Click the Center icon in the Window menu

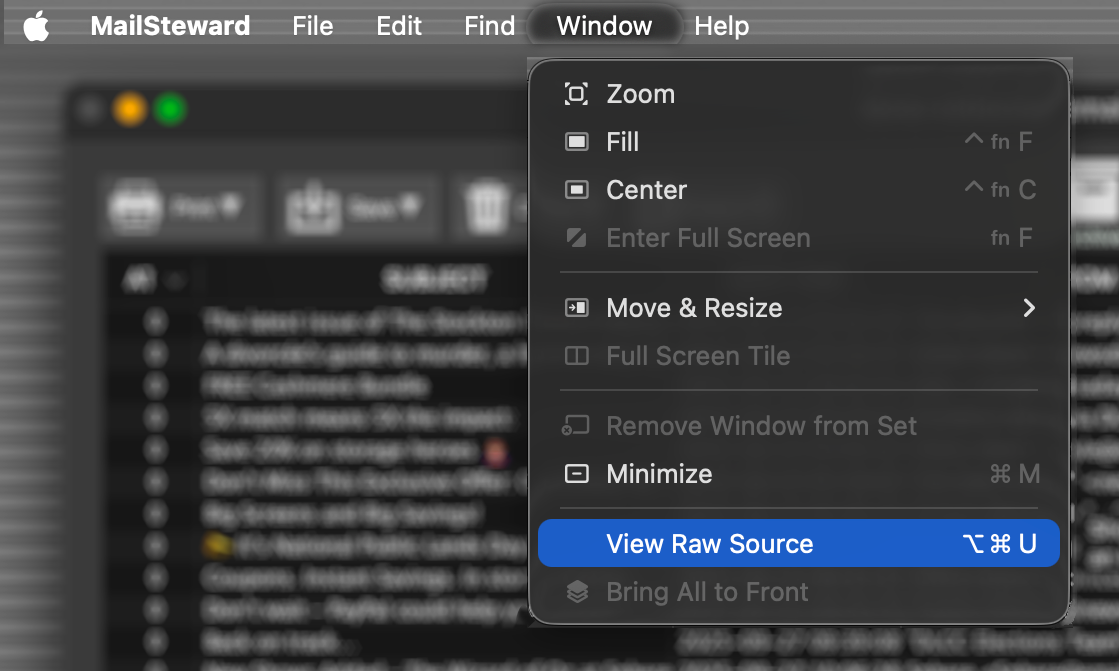tap(575, 190)
